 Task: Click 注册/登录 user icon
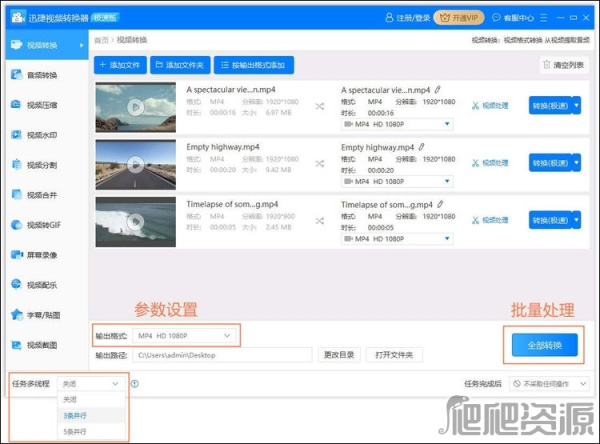(389, 18)
